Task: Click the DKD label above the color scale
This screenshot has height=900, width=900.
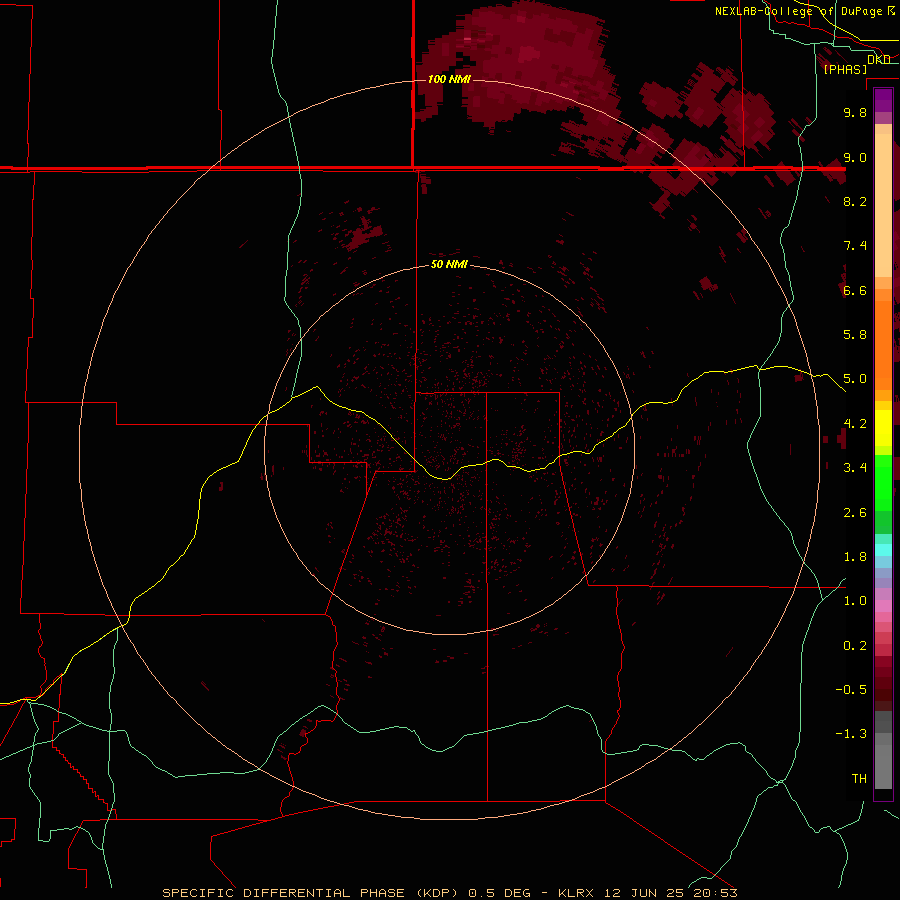Action: tap(878, 59)
